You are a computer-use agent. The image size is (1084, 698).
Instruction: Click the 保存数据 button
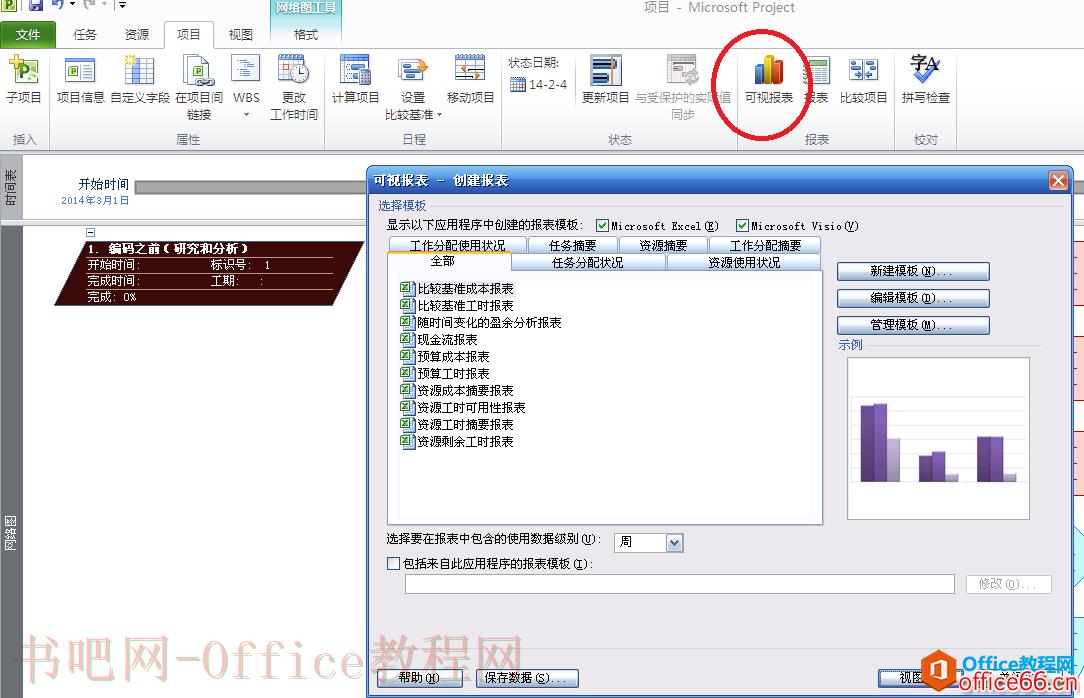(x=527, y=678)
